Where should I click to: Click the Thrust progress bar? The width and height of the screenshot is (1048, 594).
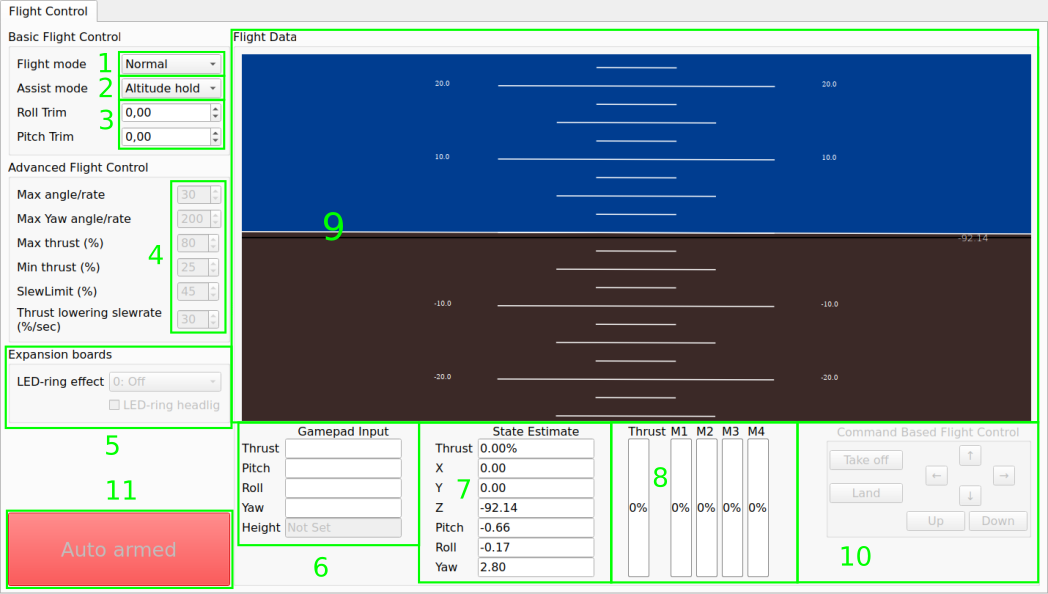coord(638,508)
